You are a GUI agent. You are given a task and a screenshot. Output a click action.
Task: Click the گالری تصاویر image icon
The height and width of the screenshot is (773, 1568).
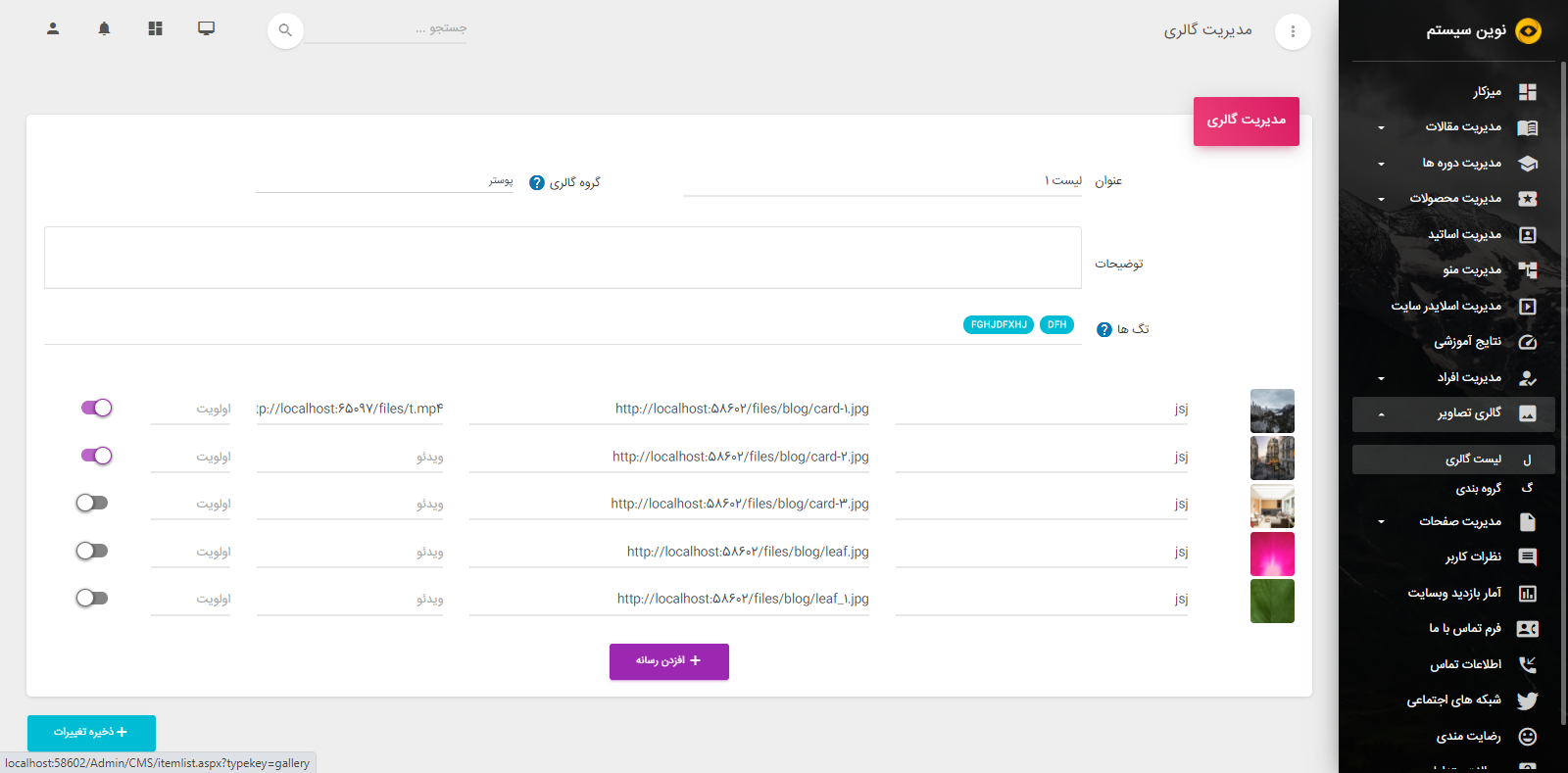1527,413
